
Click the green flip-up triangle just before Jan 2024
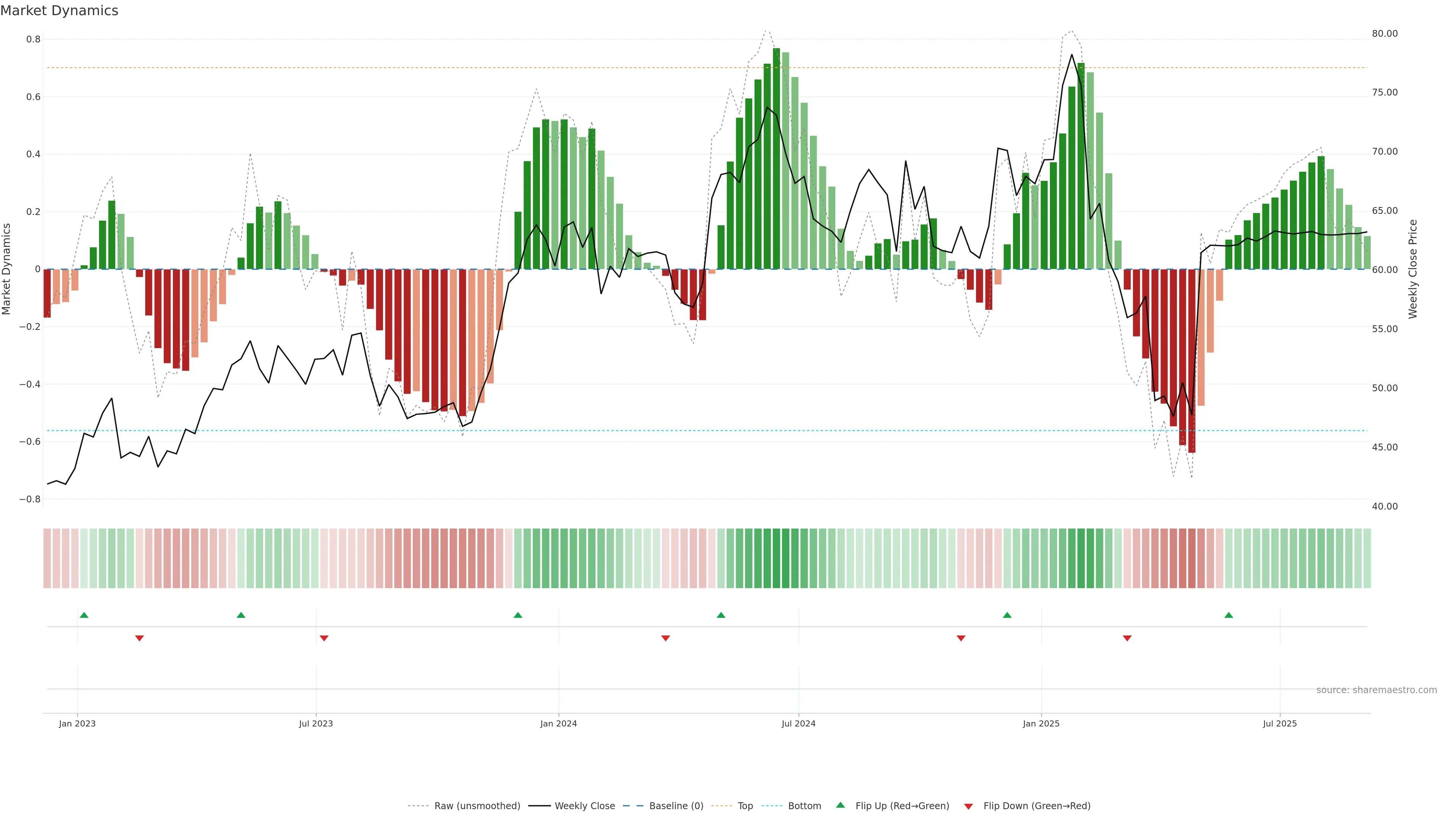point(518,615)
